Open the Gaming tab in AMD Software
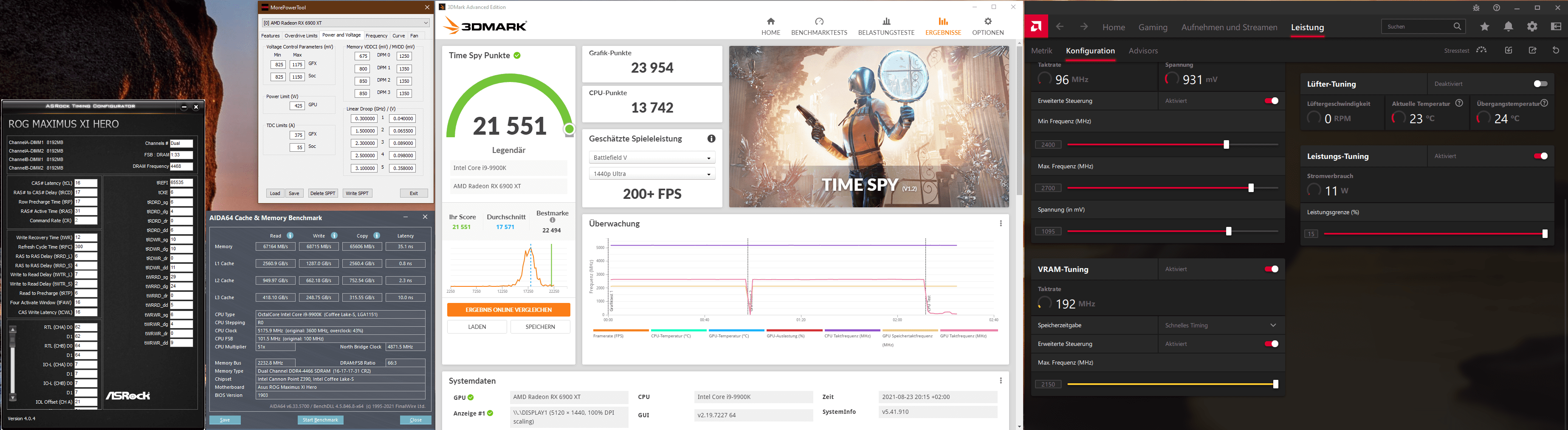The image size is (1568, 430). click(1153, 28)
